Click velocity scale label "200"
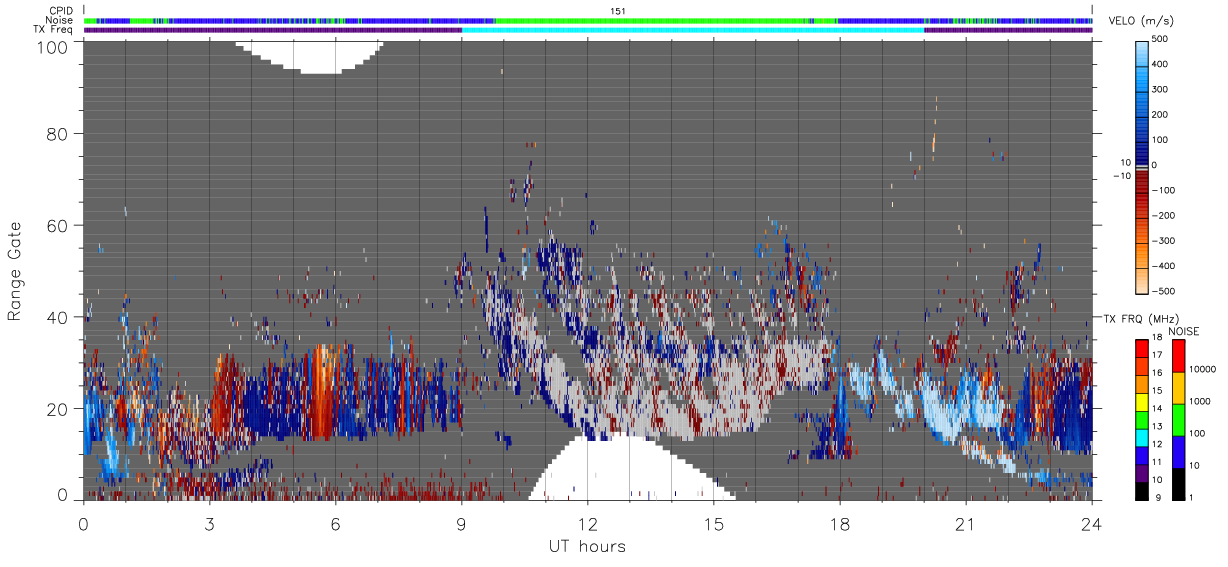 tap(1159, 114)
